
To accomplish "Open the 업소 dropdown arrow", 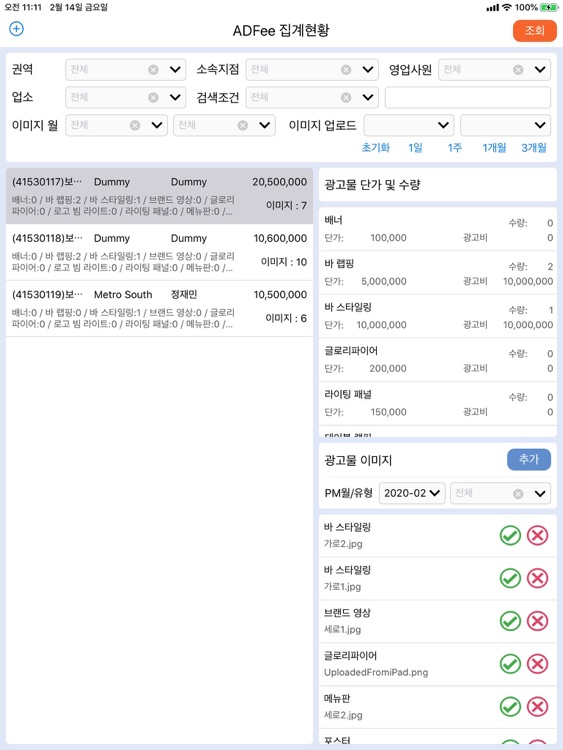I will pos(175,98).
